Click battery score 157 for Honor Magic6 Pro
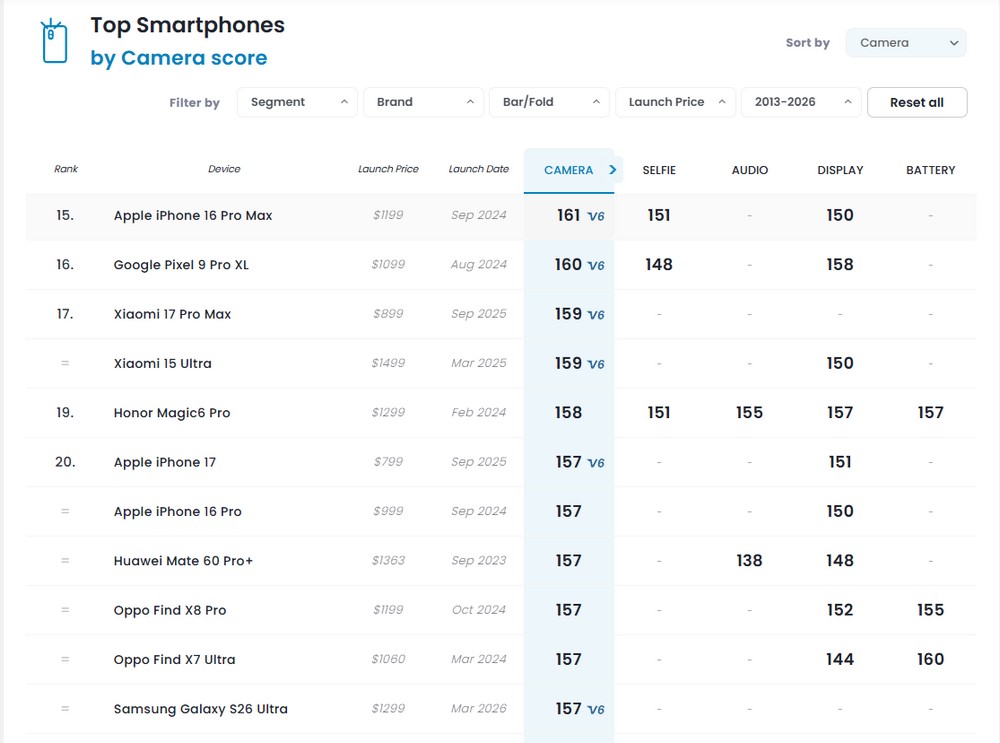The width and height of the screenshot is (1000, 743). tap(930, 413)
